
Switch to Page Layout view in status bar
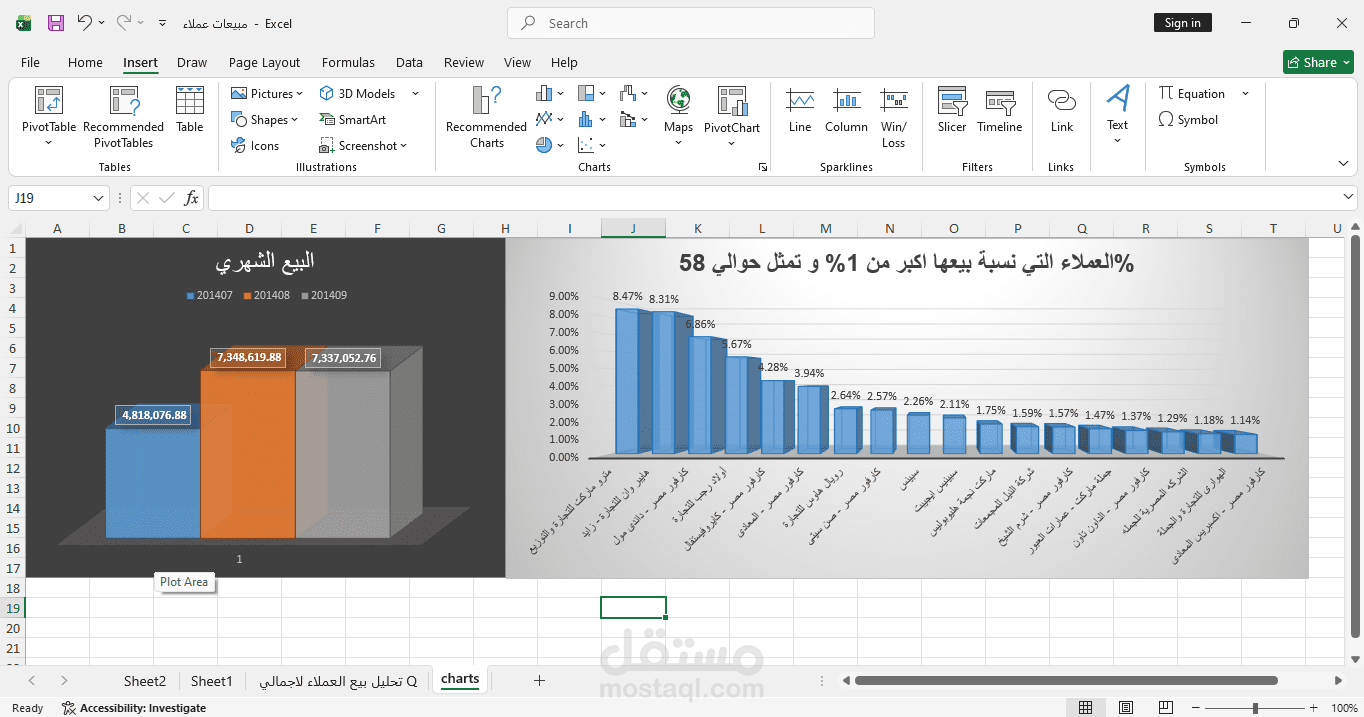pos(1126,708)
